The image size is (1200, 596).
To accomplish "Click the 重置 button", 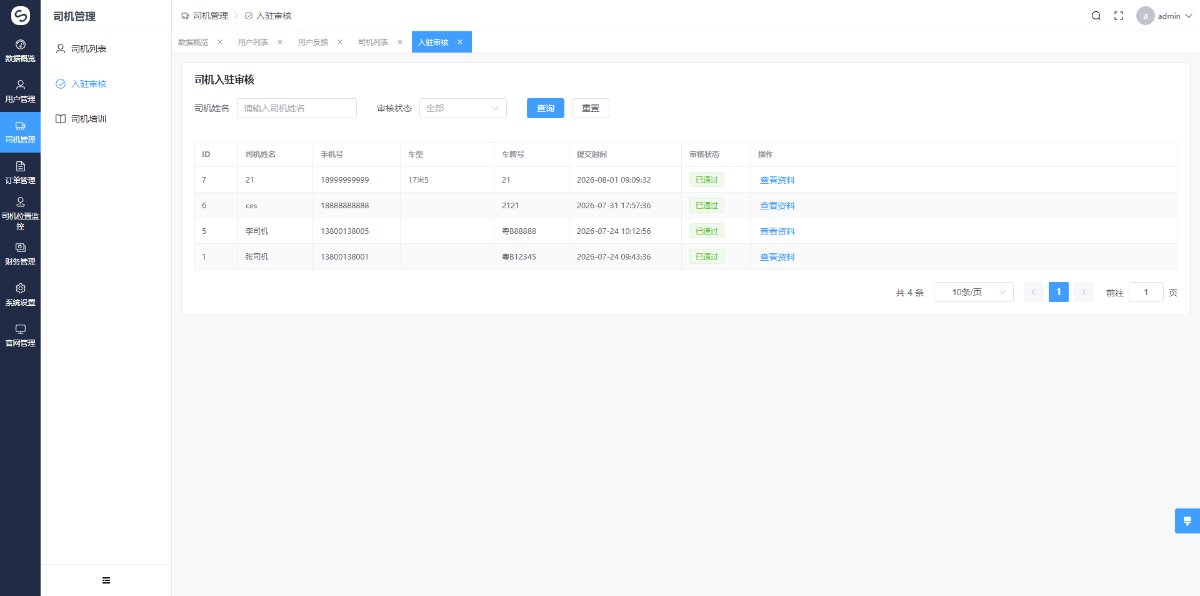I will tap(590, 108).
